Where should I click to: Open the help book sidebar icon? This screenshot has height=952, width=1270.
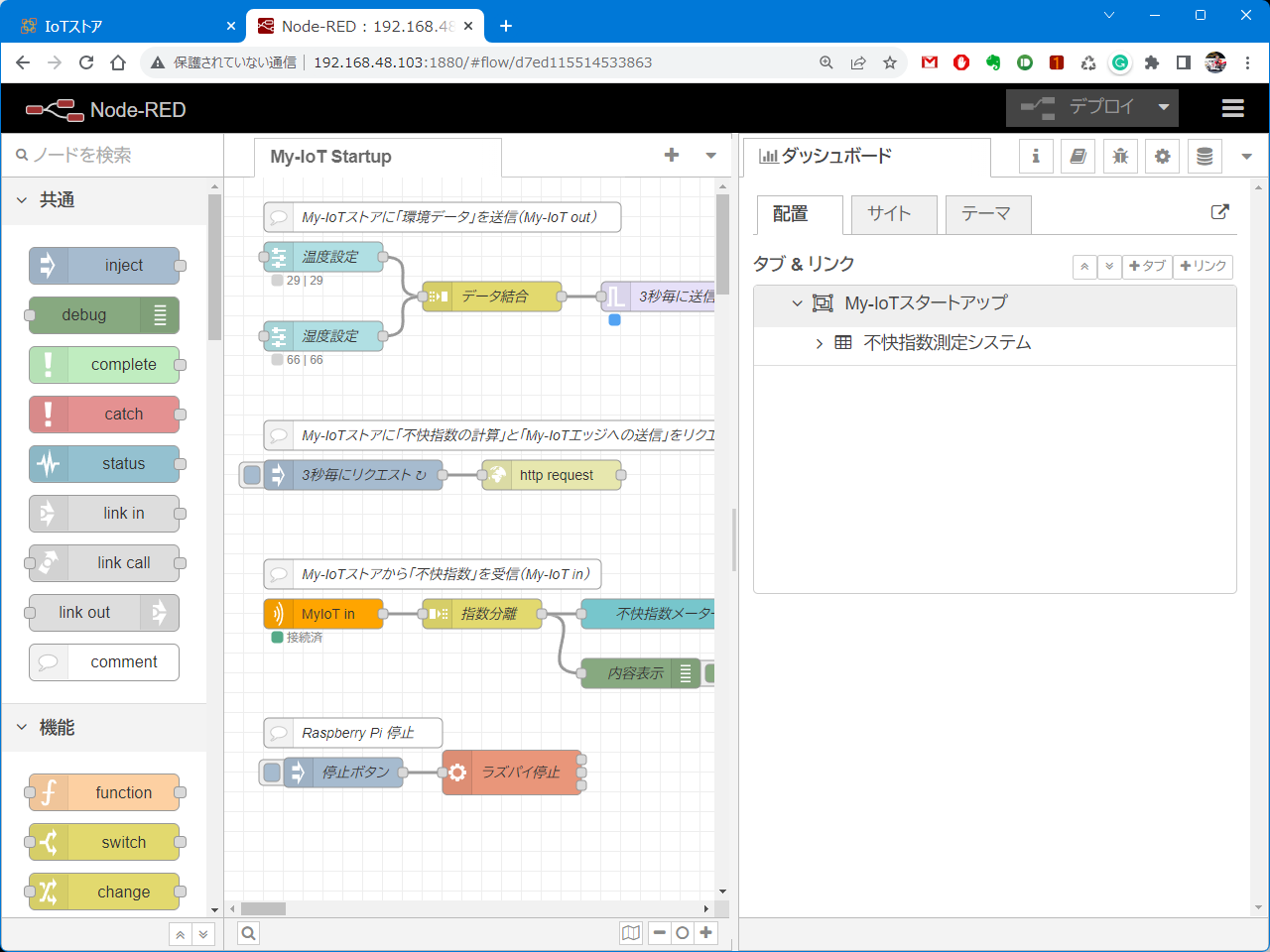pos(1079,157)
